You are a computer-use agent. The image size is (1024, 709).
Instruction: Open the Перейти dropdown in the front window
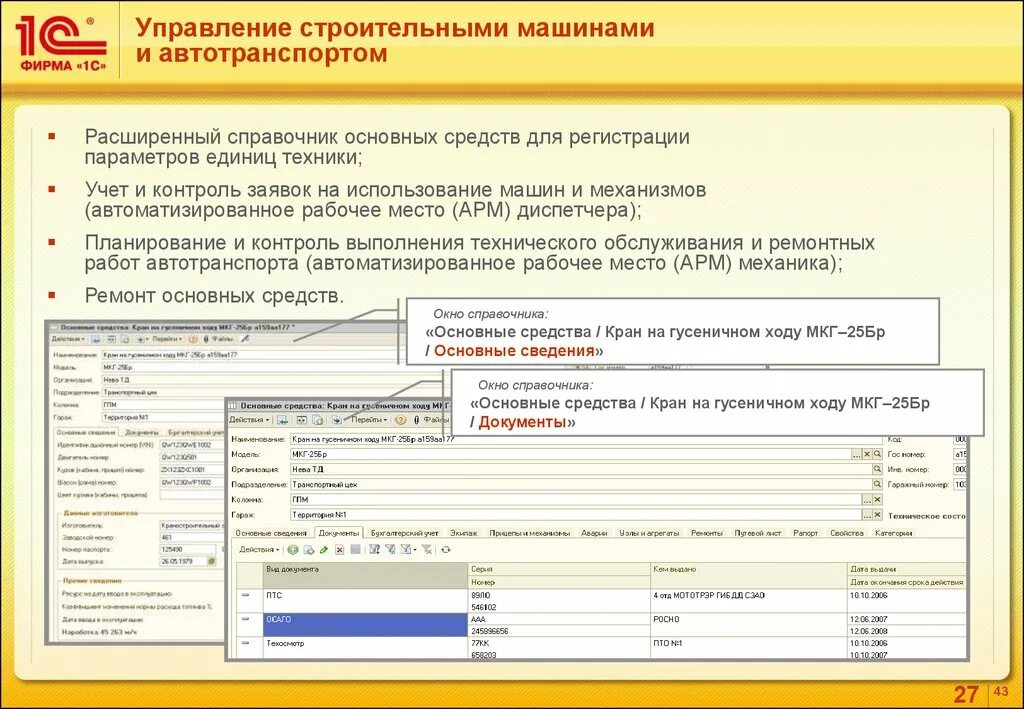coord(369,420)
